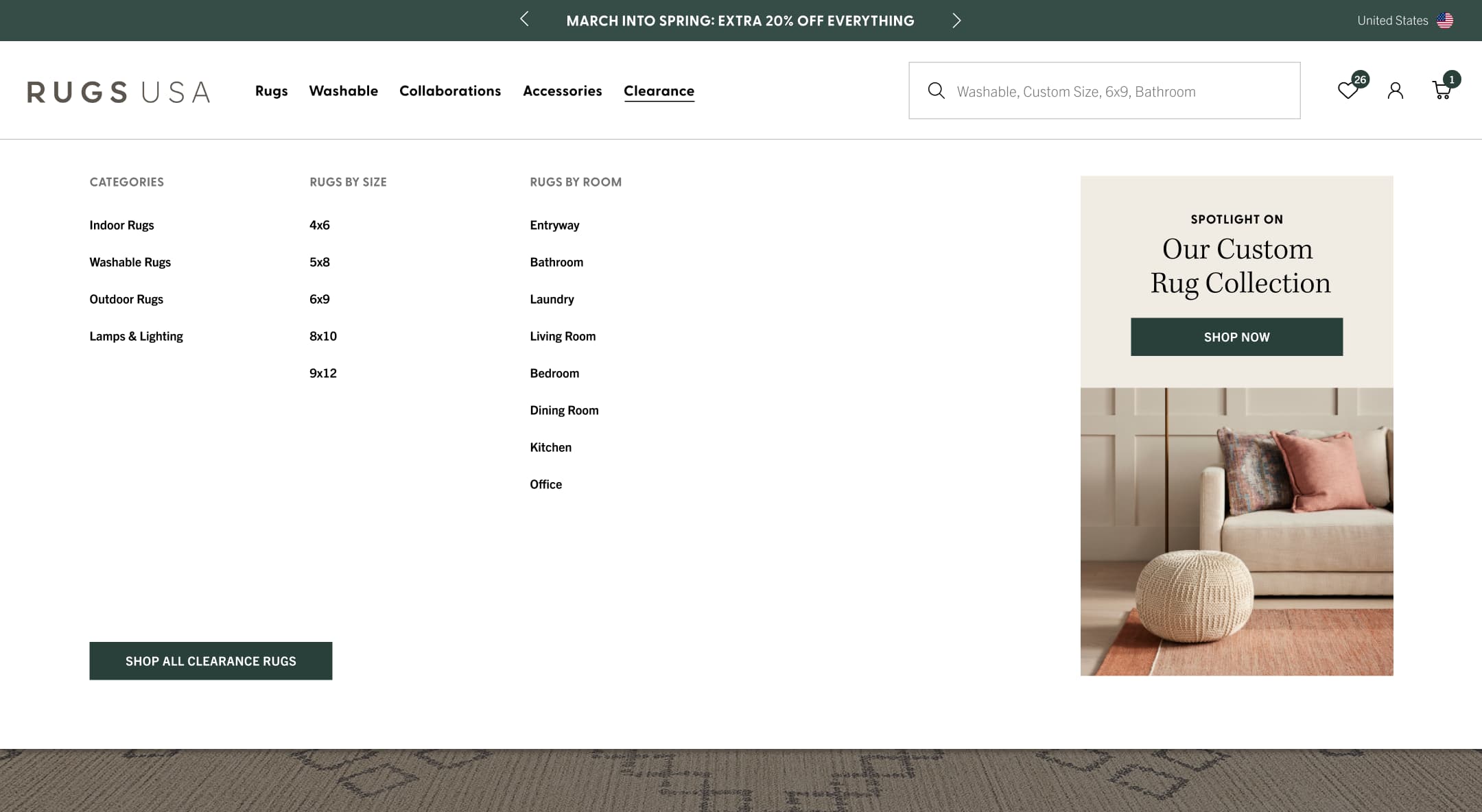
Task: Open the Washable navigation menu
Action: pyautogui.click(x=343, y=91)
